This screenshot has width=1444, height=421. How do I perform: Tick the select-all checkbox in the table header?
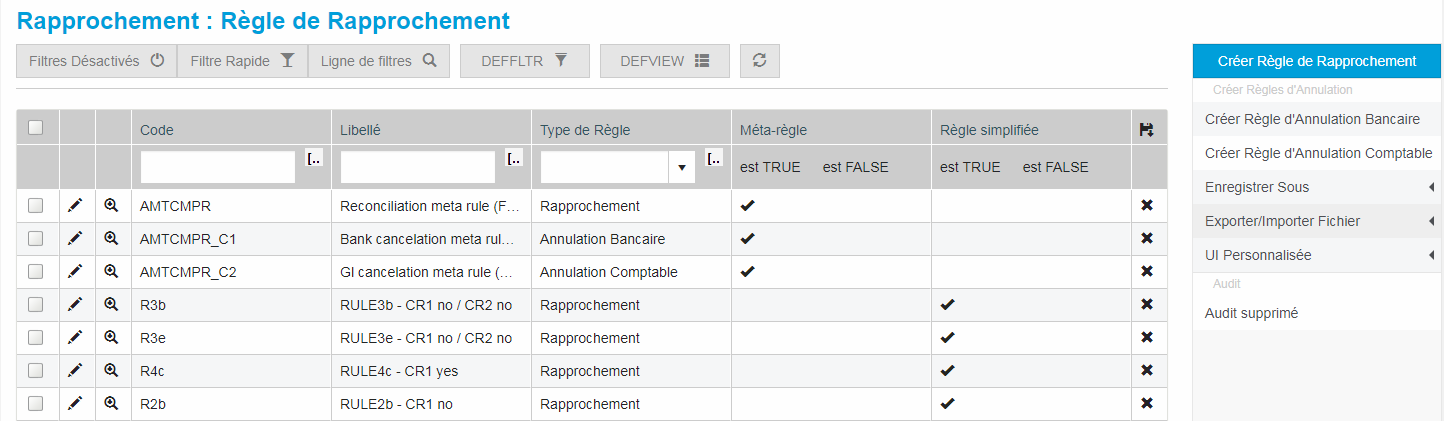click(x=36, y=128)
